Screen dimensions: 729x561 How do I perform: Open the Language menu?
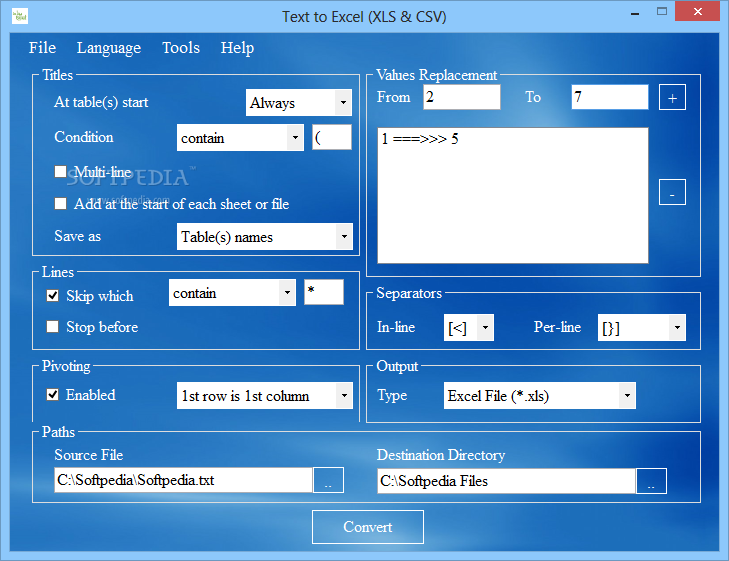pos(109,48)
